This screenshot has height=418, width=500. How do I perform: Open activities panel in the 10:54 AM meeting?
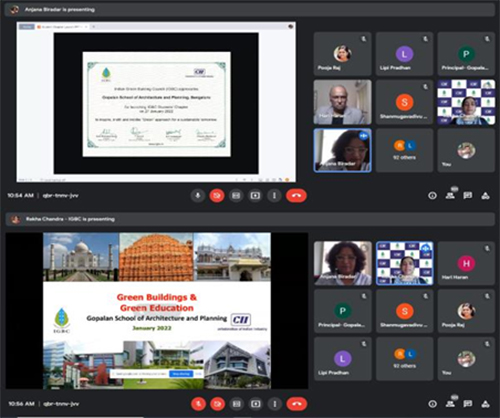coord(485,196)
